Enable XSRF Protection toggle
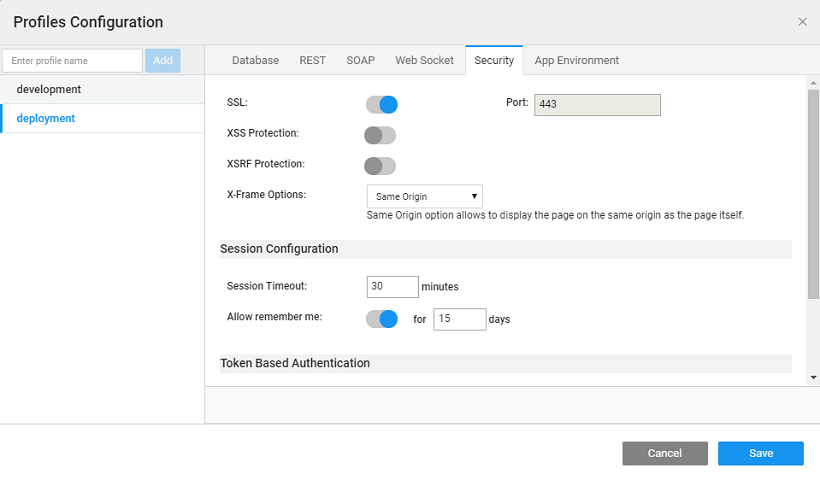The image size is (820, 480). pos(380,166)
